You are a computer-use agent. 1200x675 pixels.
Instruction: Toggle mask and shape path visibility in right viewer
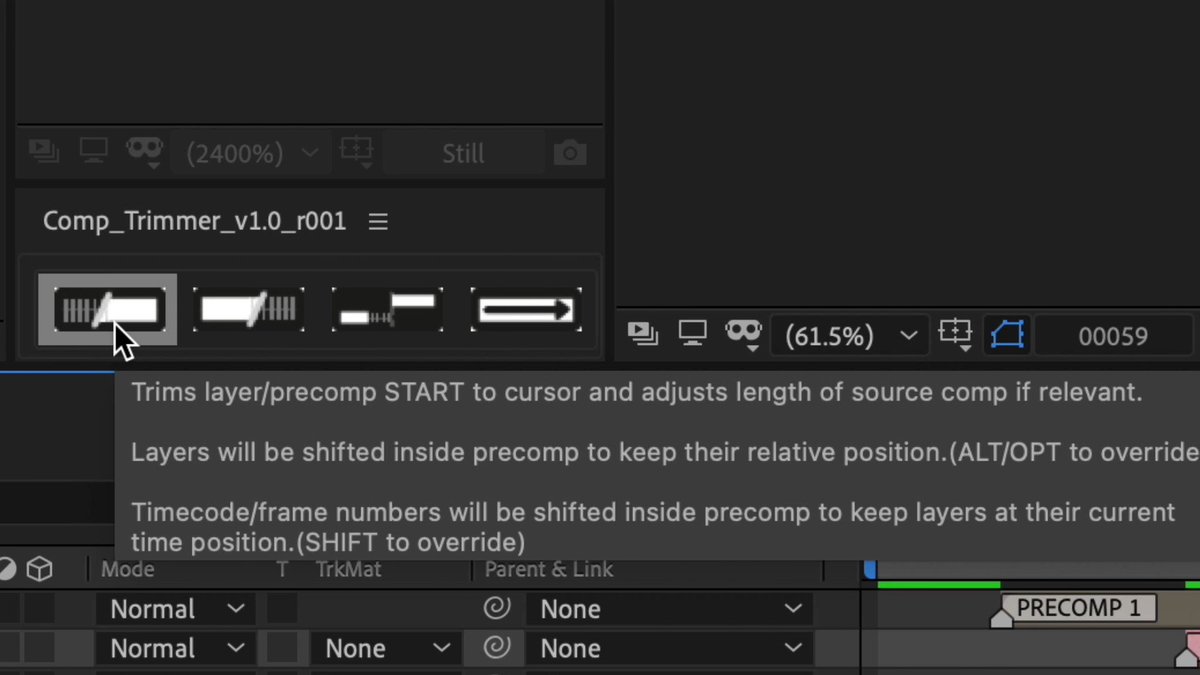1007,335
